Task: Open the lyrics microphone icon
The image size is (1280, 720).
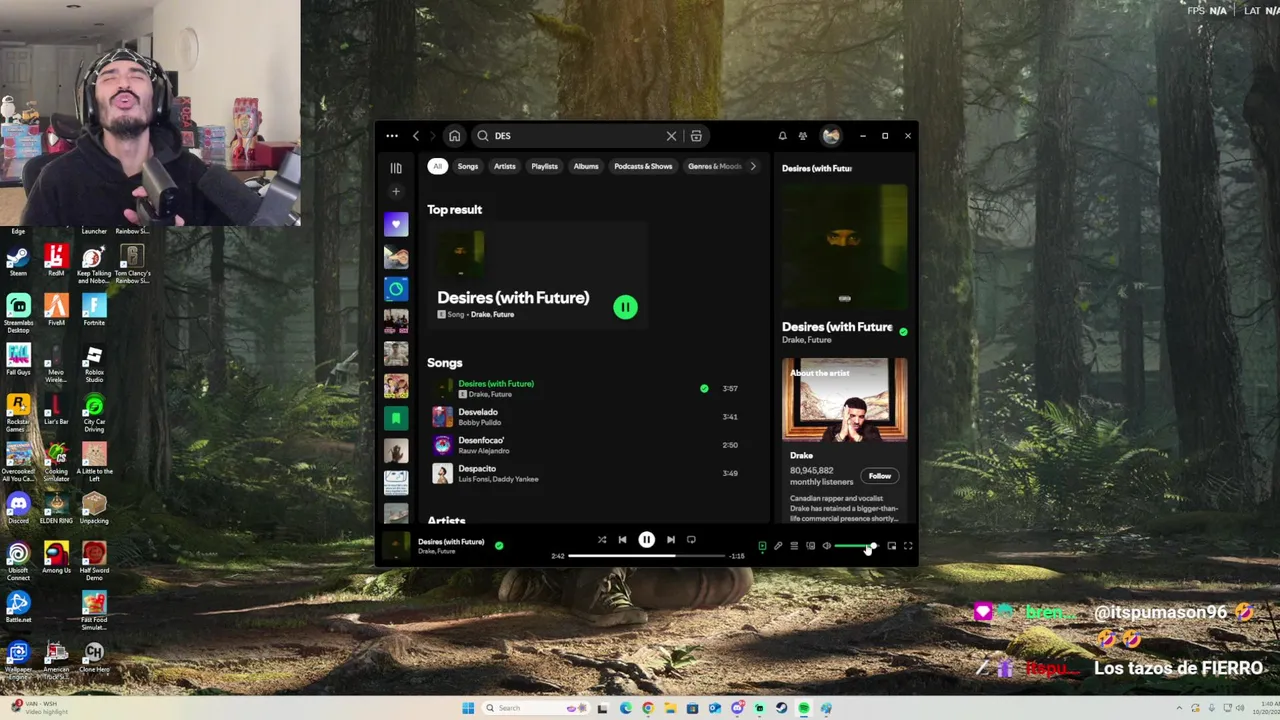Action: [778, 546]
